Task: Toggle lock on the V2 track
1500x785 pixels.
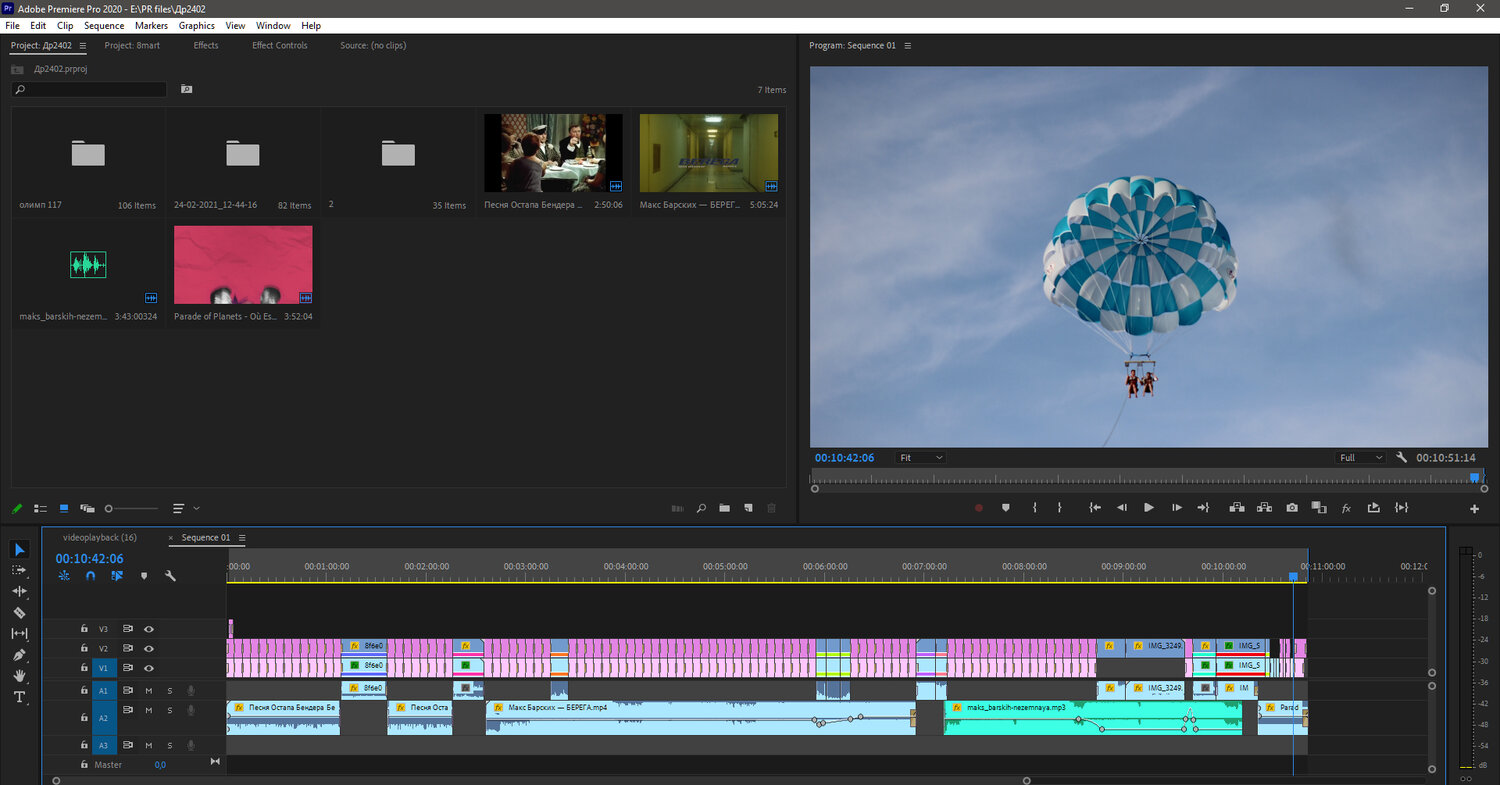Action: [84, 649]
